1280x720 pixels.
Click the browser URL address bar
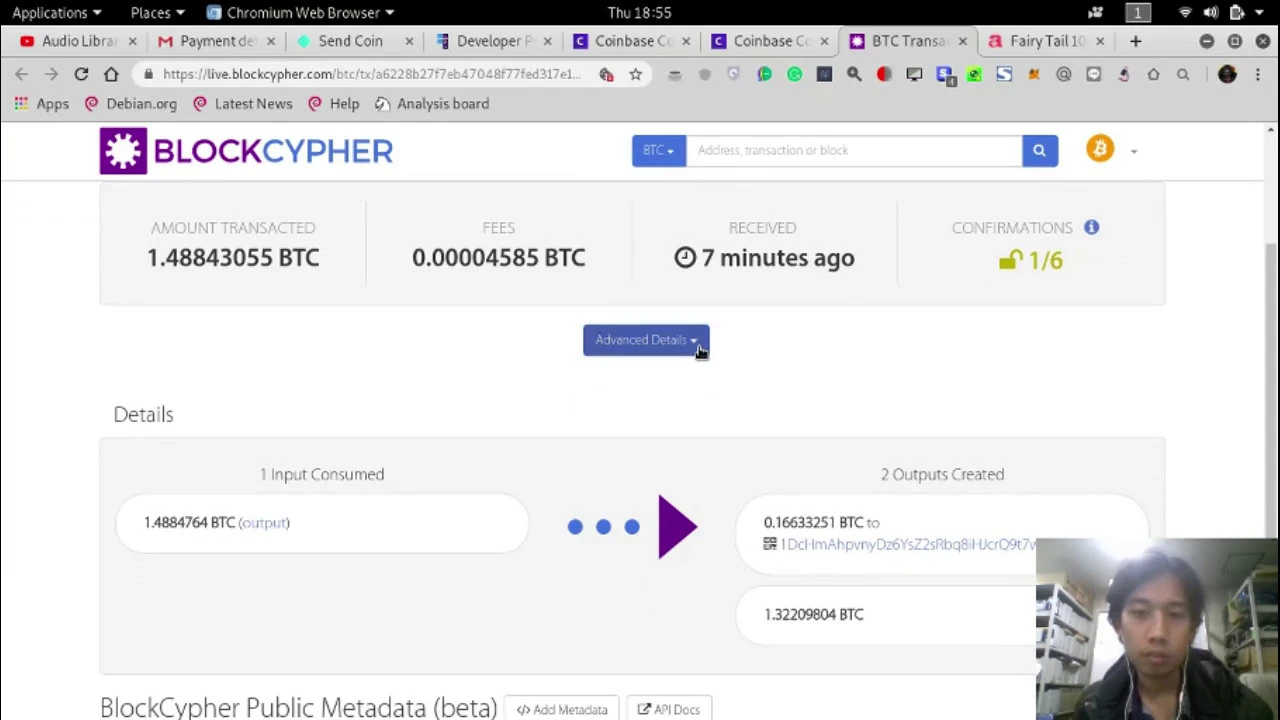[370, 74]
